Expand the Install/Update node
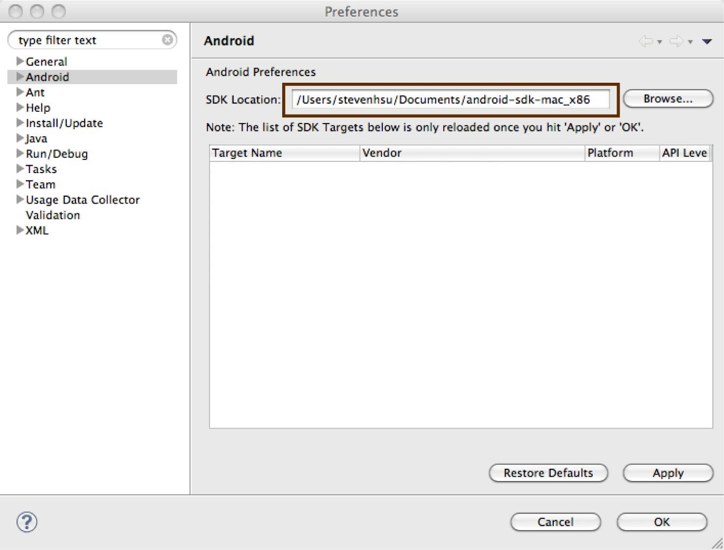The height and width of the screenshot is (550, 724). [20, 122]
